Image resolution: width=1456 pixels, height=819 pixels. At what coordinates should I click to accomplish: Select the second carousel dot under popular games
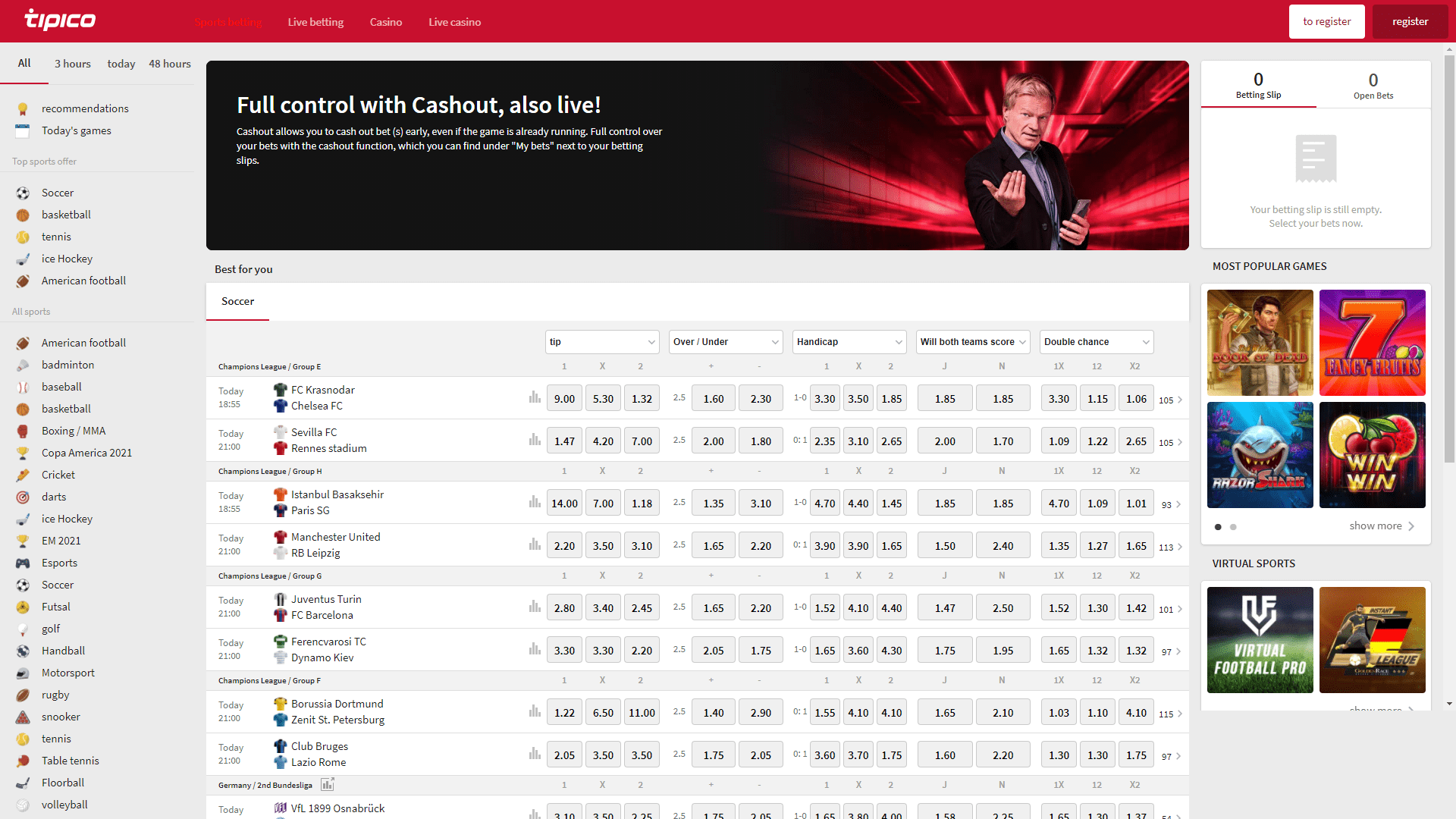click(x=1233, y=526)
